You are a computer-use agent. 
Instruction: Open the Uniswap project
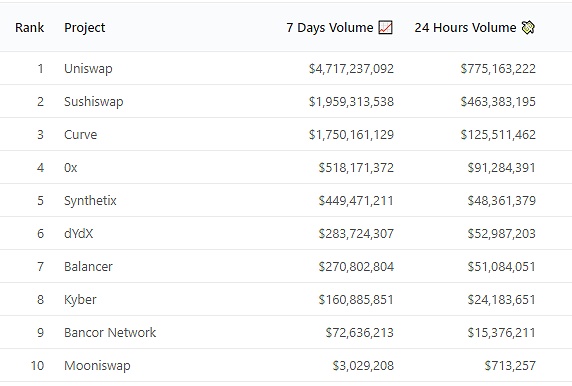[88, 69]
